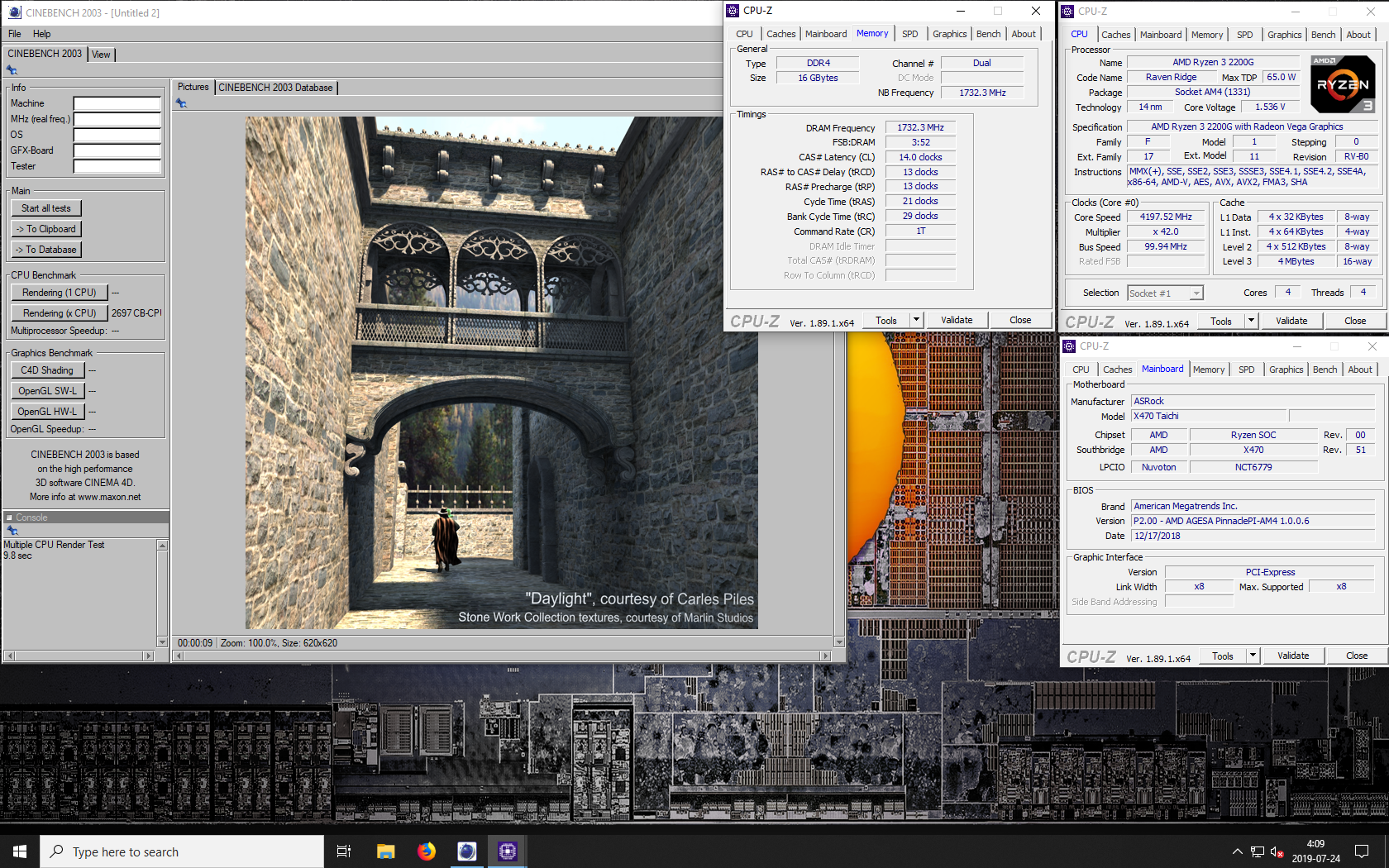The width and height of the screenshot is (1389, 868).
Task: Click Tools button in CPU-Z Mainboard window
Action: (1223, 656)
